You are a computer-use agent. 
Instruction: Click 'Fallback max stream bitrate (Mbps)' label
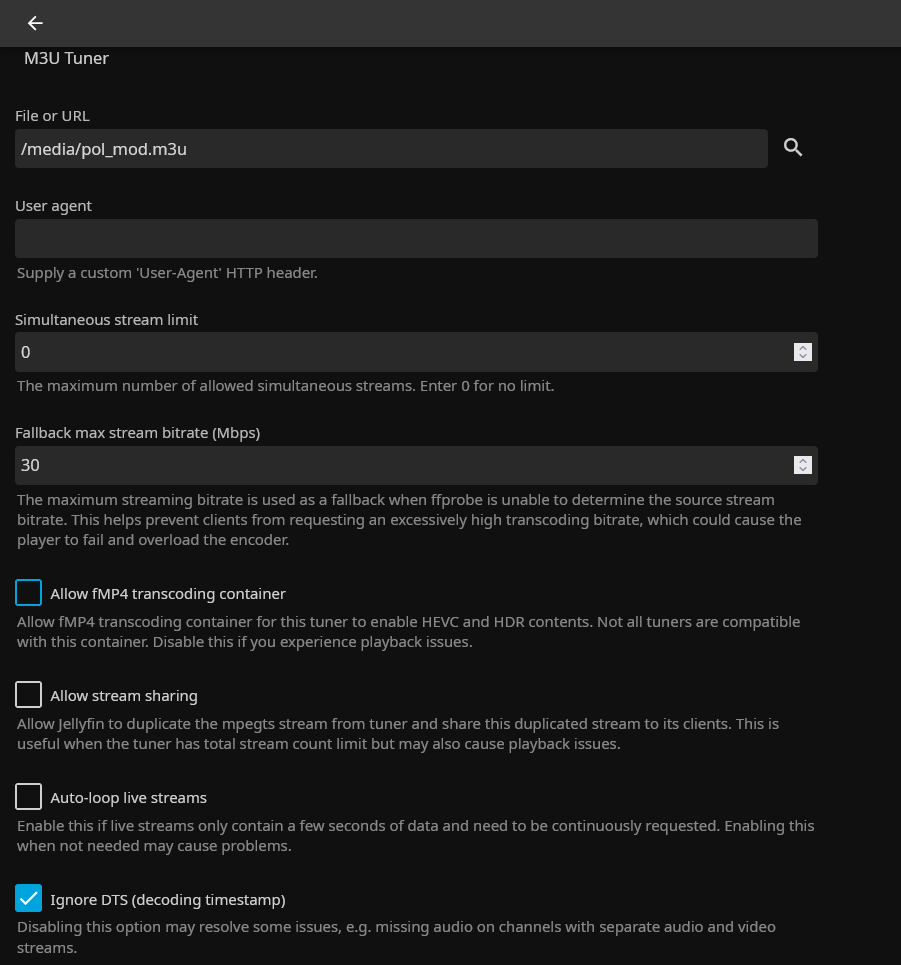pos(137,433)
